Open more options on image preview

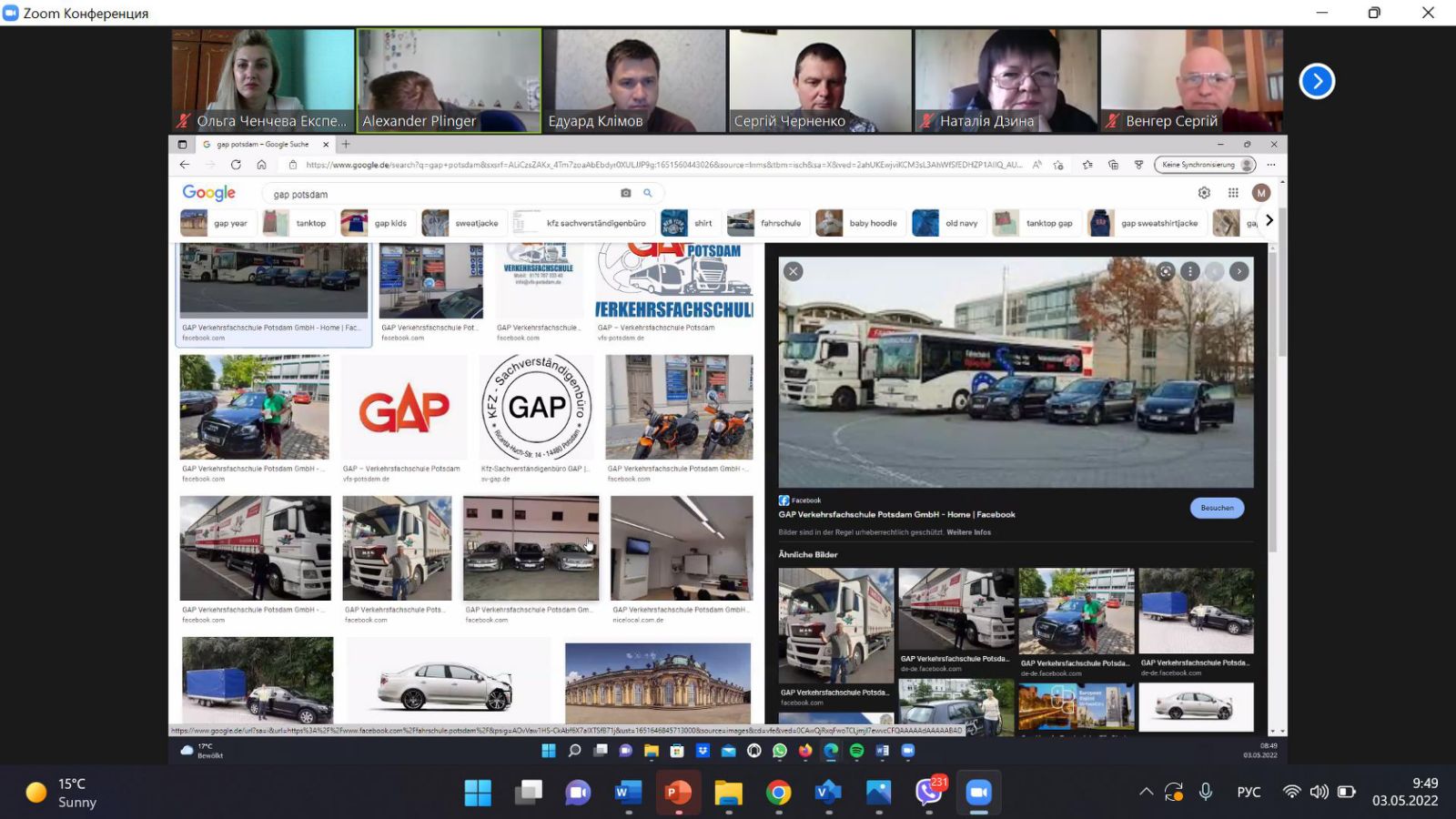(1189, 271)
